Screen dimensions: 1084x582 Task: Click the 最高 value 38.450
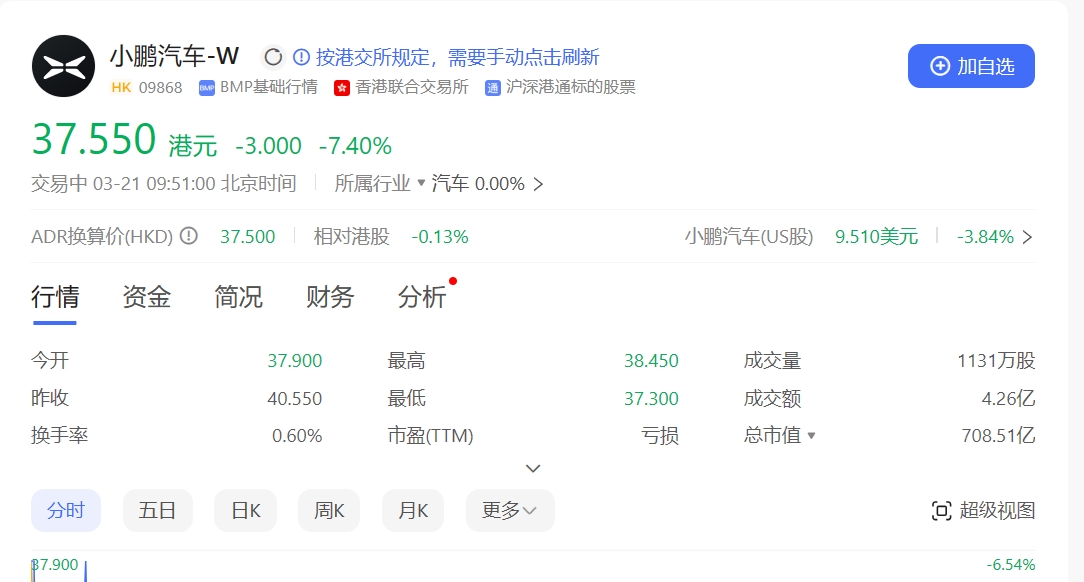coord(651,361)
